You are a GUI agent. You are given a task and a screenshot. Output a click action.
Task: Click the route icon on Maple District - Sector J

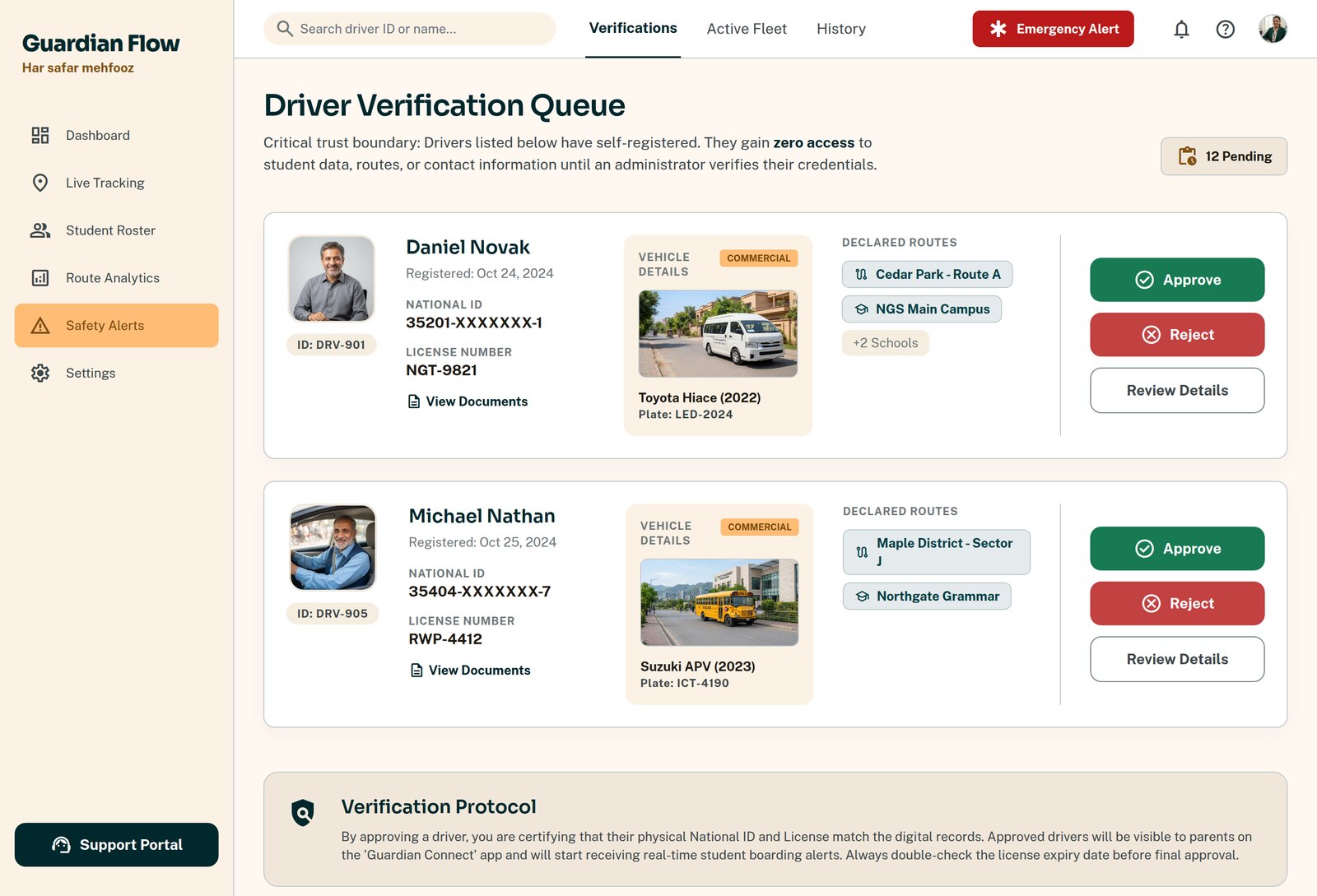[862, 552]
